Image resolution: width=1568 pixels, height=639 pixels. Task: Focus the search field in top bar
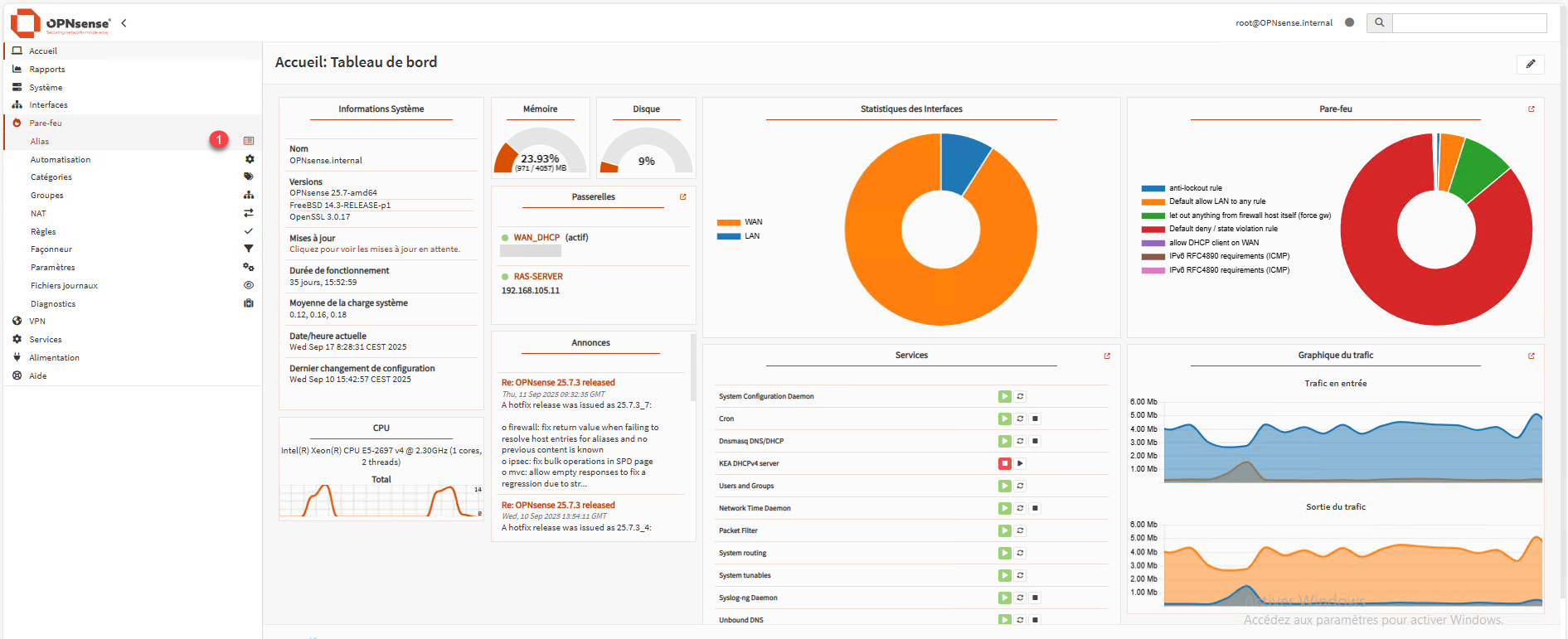click(1468, 23)
